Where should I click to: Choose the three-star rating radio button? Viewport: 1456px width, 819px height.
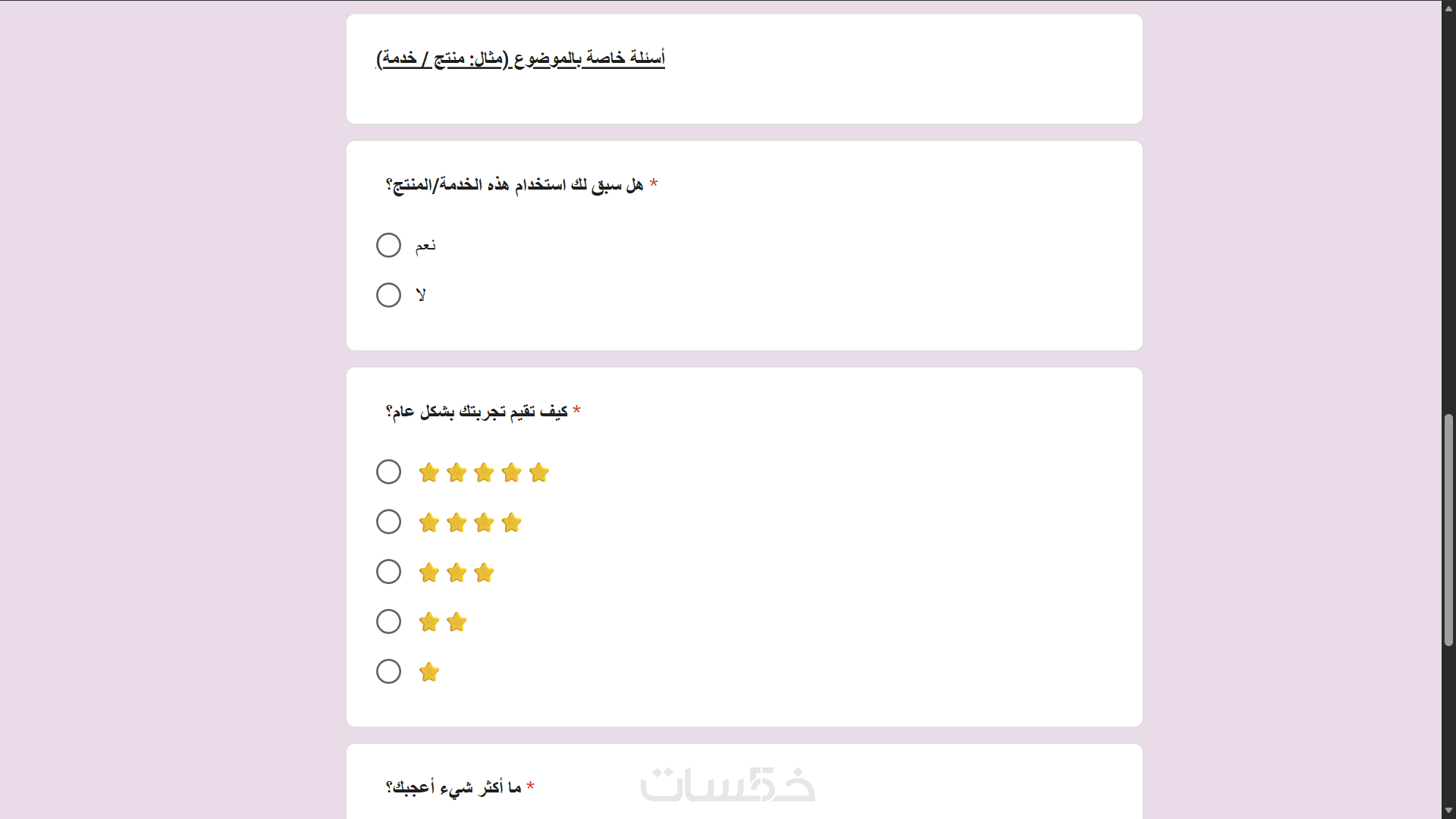coord(388,572)
